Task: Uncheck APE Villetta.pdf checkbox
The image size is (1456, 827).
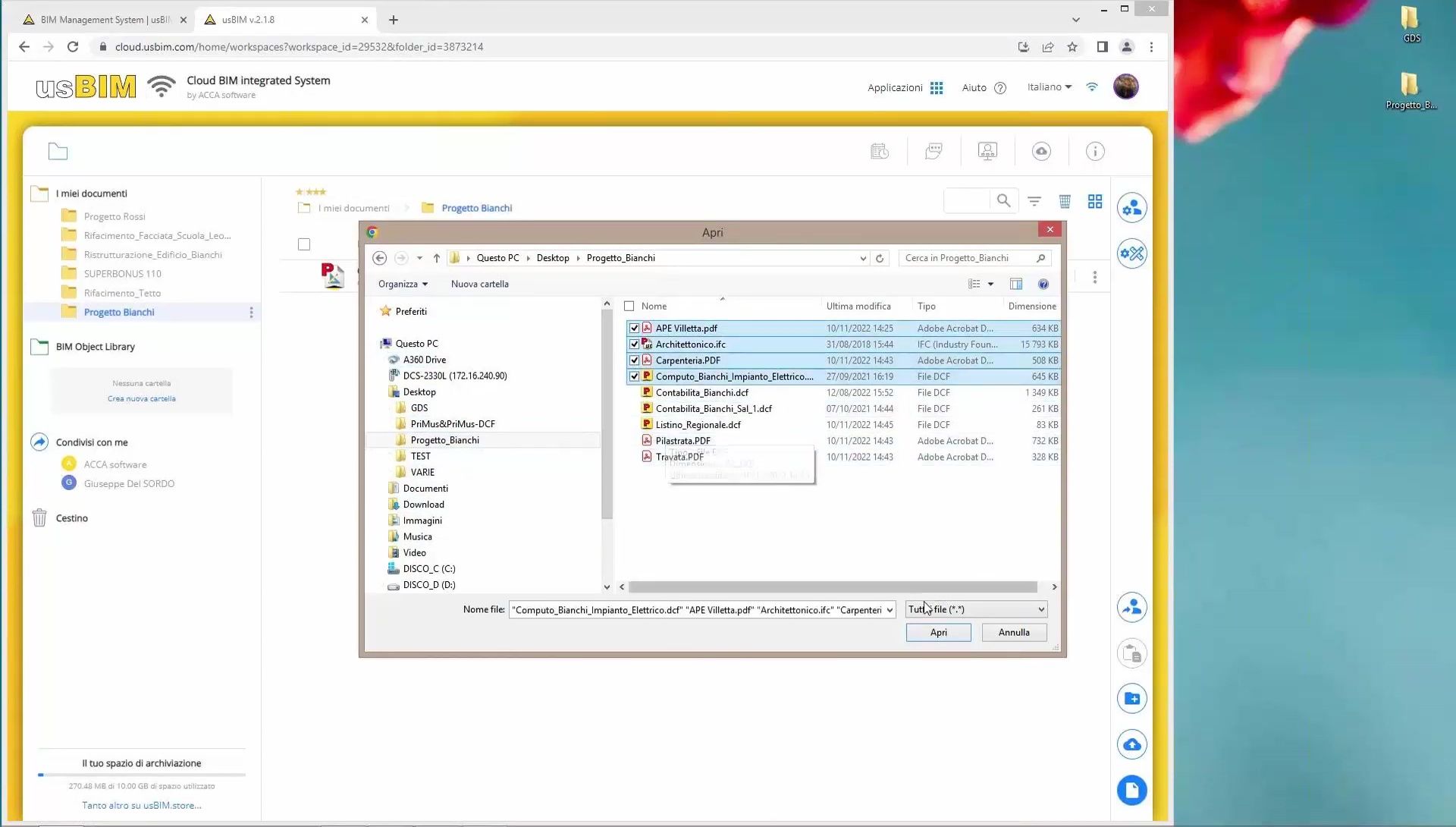Action: pos(634,329)
